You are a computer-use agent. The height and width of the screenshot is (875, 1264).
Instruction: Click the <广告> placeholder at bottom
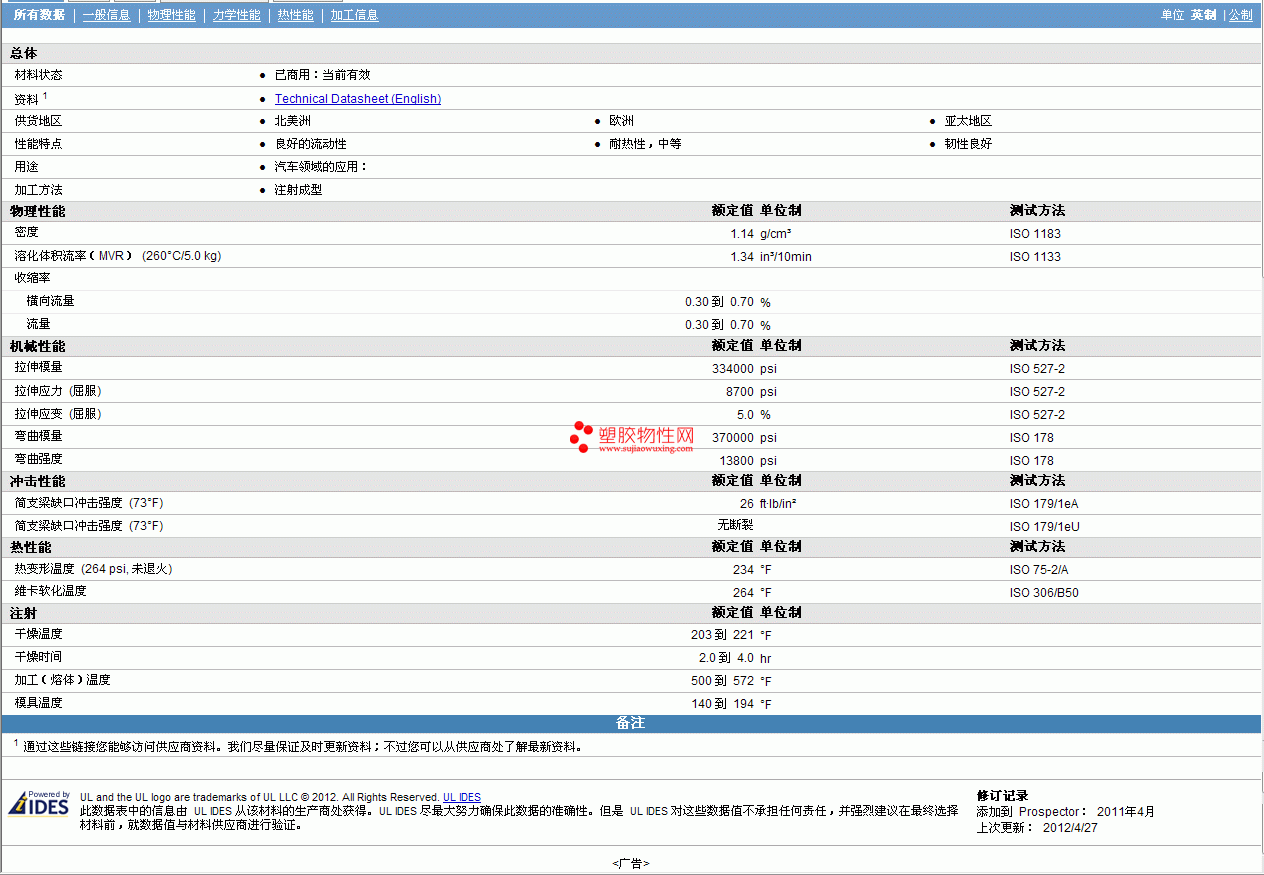[x=631, y=863]
